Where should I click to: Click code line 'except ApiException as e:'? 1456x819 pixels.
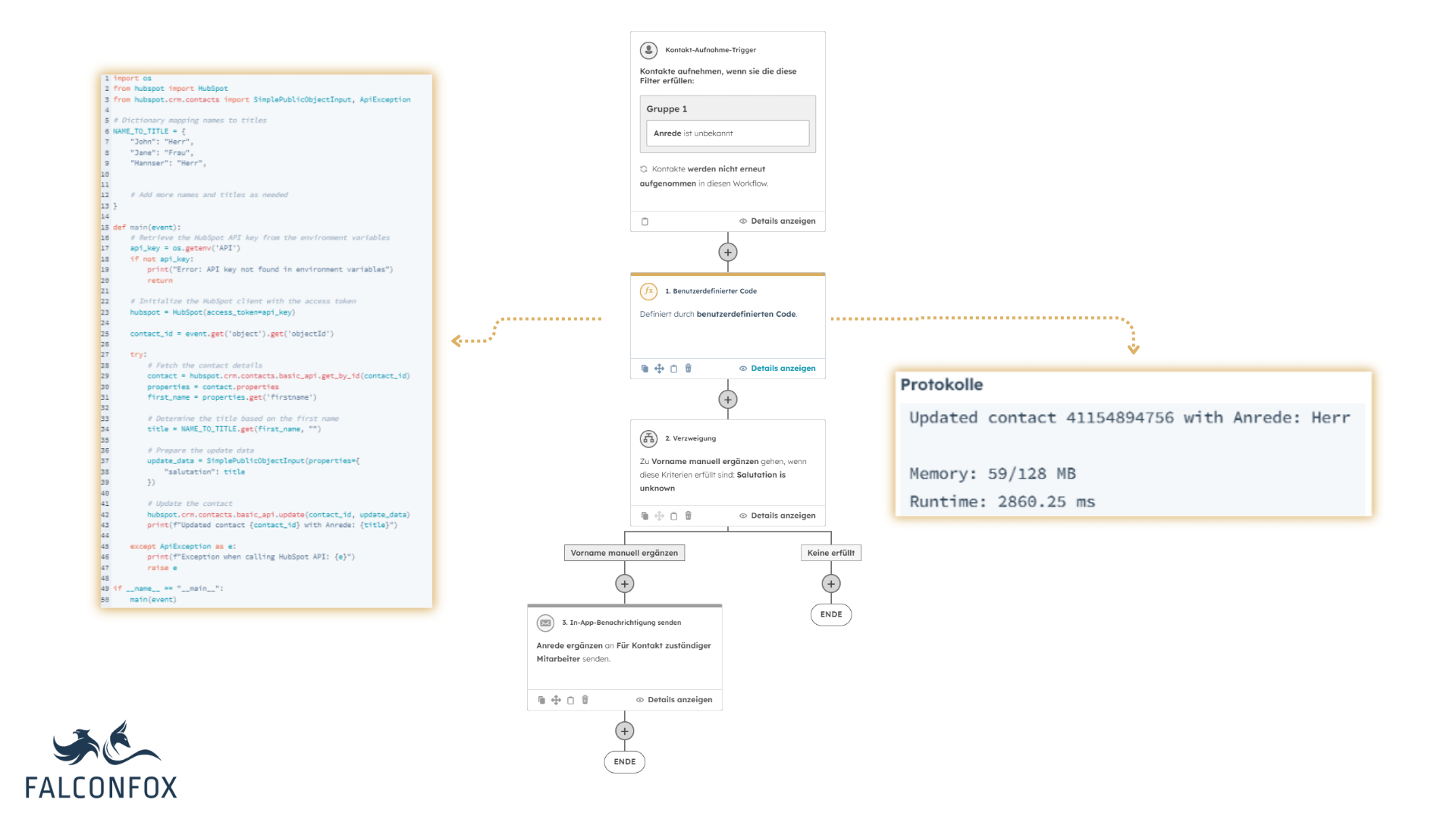coord(183,546)
